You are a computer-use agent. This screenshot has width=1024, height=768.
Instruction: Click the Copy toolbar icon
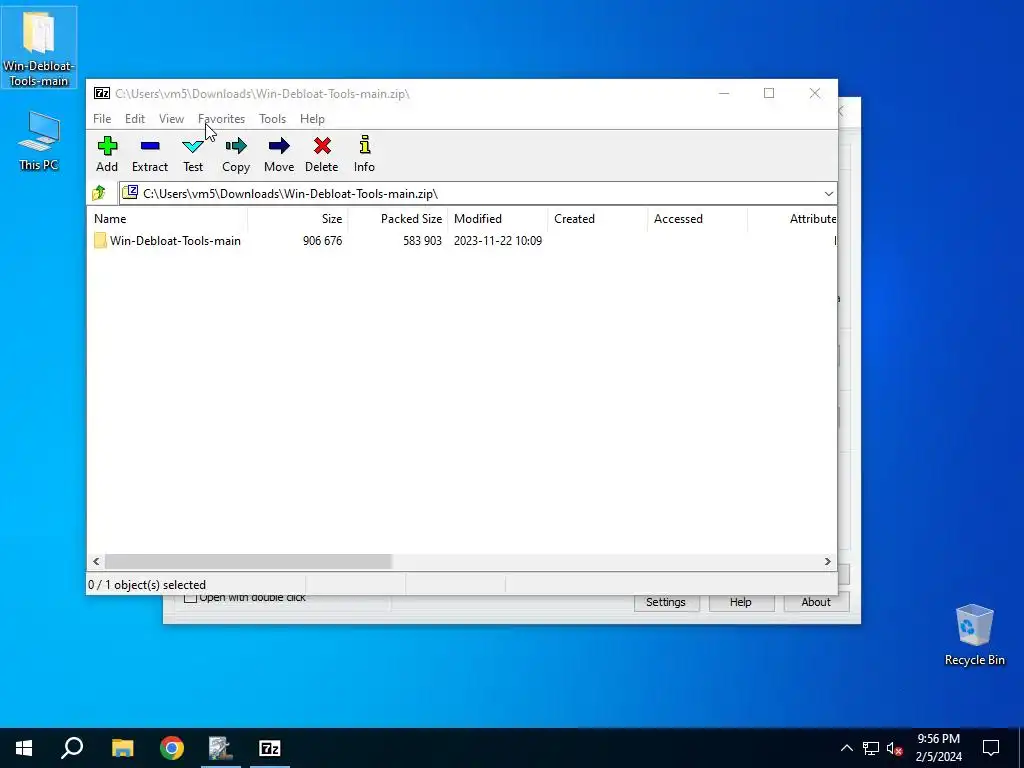(236, 154)
